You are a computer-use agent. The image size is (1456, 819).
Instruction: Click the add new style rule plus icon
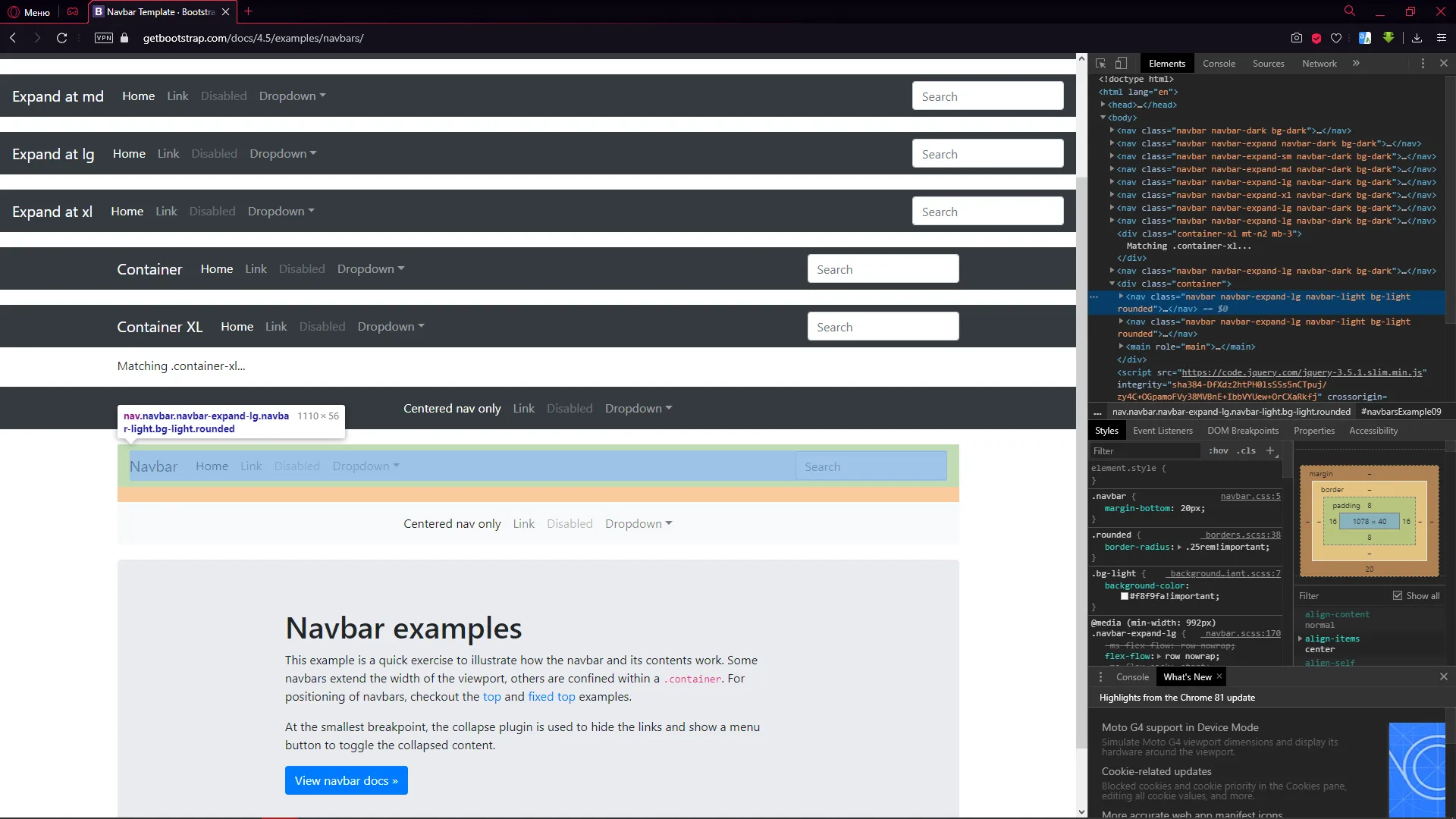pyautogui.click(x=1270, y=450)
